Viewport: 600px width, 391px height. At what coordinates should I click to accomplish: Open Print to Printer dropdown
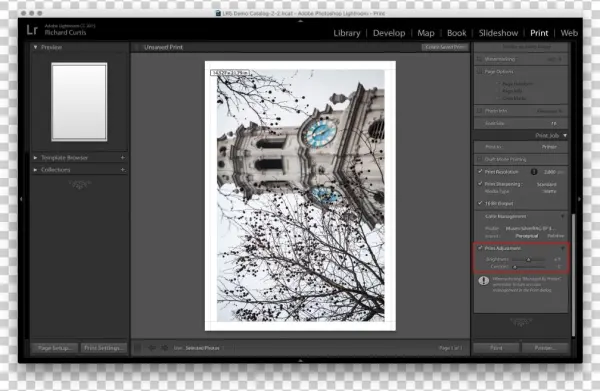pyautogui.click(x=549, y=147)
